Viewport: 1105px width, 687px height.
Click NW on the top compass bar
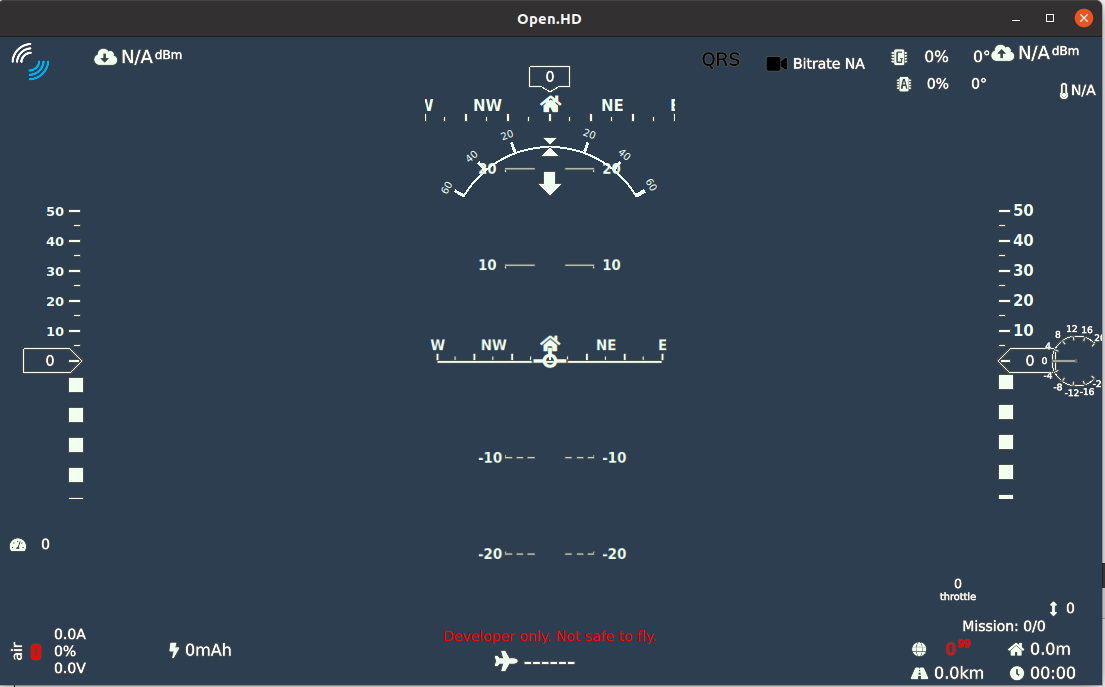tap(487, 106)
